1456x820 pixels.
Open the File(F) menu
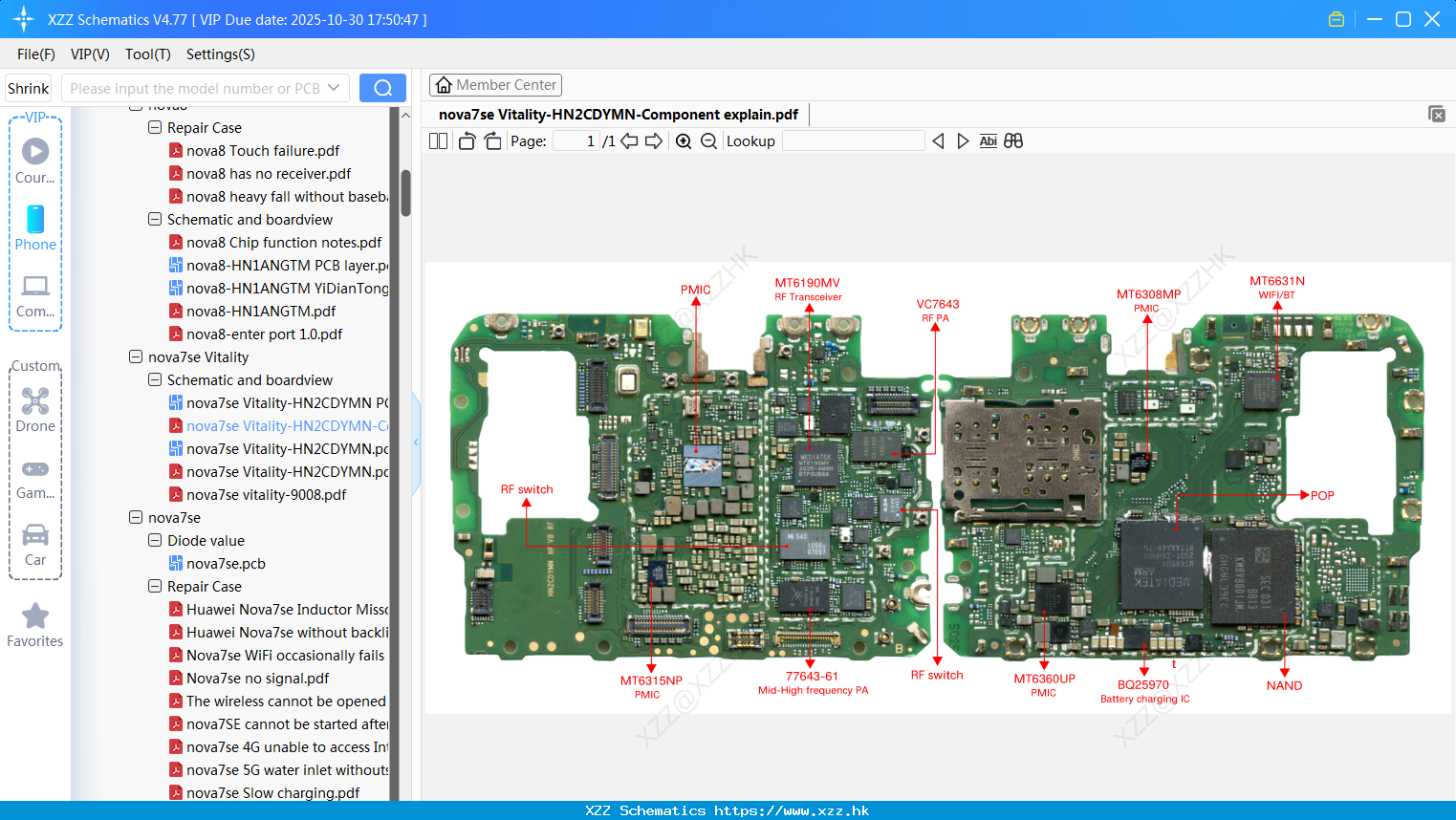[x=35, y=54]
